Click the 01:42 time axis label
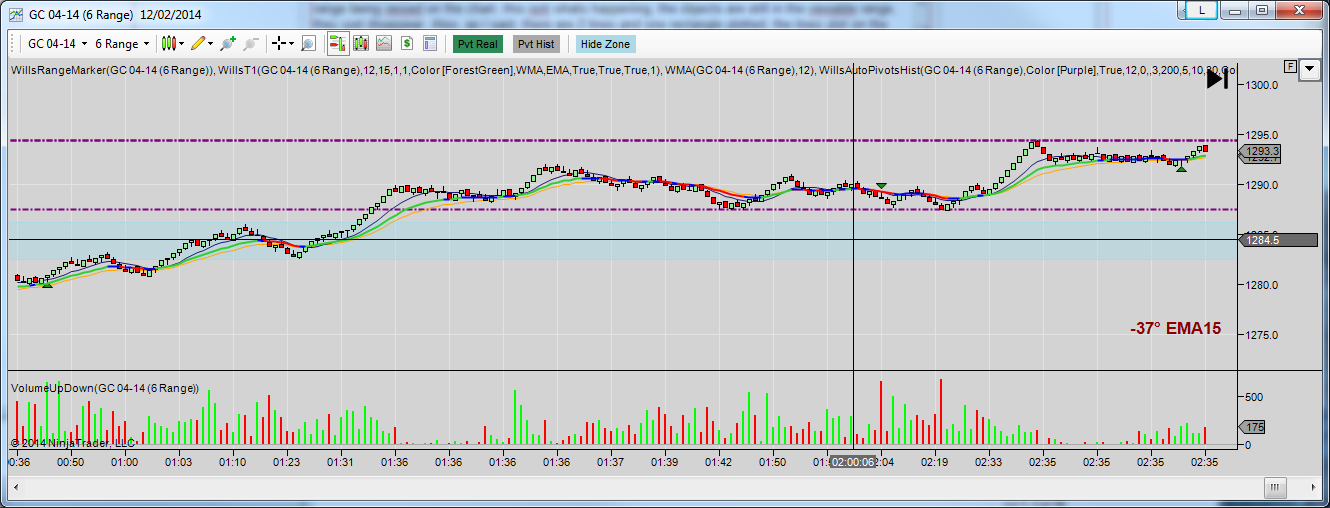Viewport: 1330px width, 508px height. 718,462
